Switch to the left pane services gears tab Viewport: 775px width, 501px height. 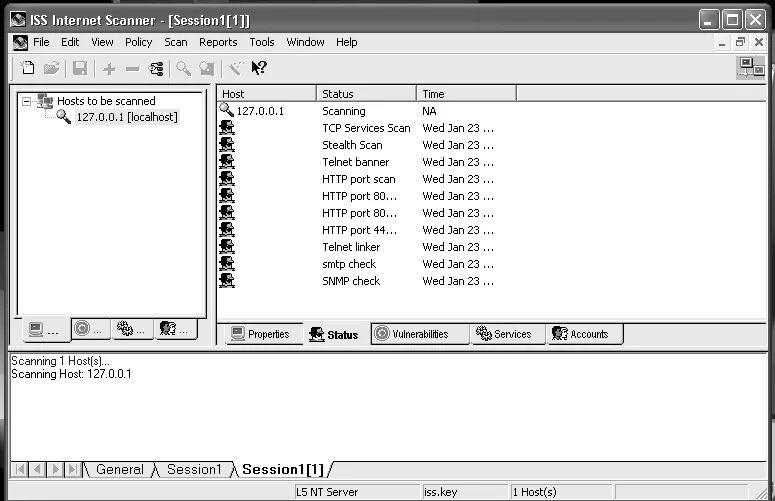point(133,329)
